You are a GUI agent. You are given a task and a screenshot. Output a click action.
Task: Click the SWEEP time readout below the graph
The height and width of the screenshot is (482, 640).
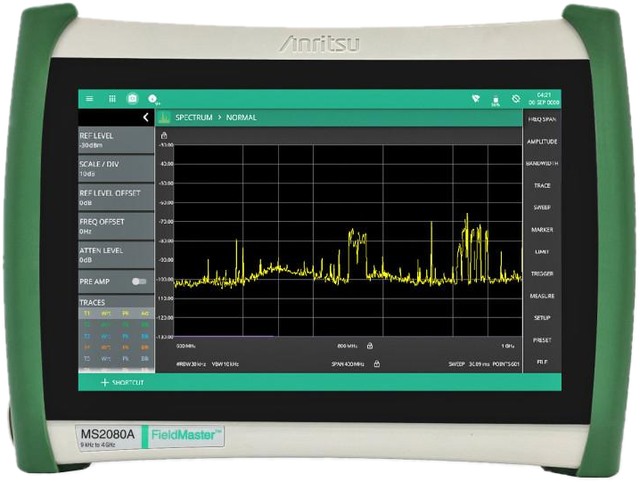click(469, 364)
